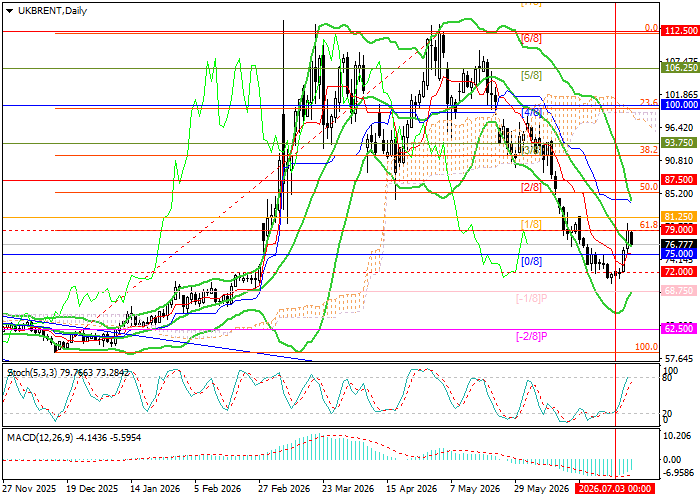Image resolution: width=700 pixels, height=500 pixels.
Task: Select the [-2/8]P Murrey level label
Action: [531, 336]
